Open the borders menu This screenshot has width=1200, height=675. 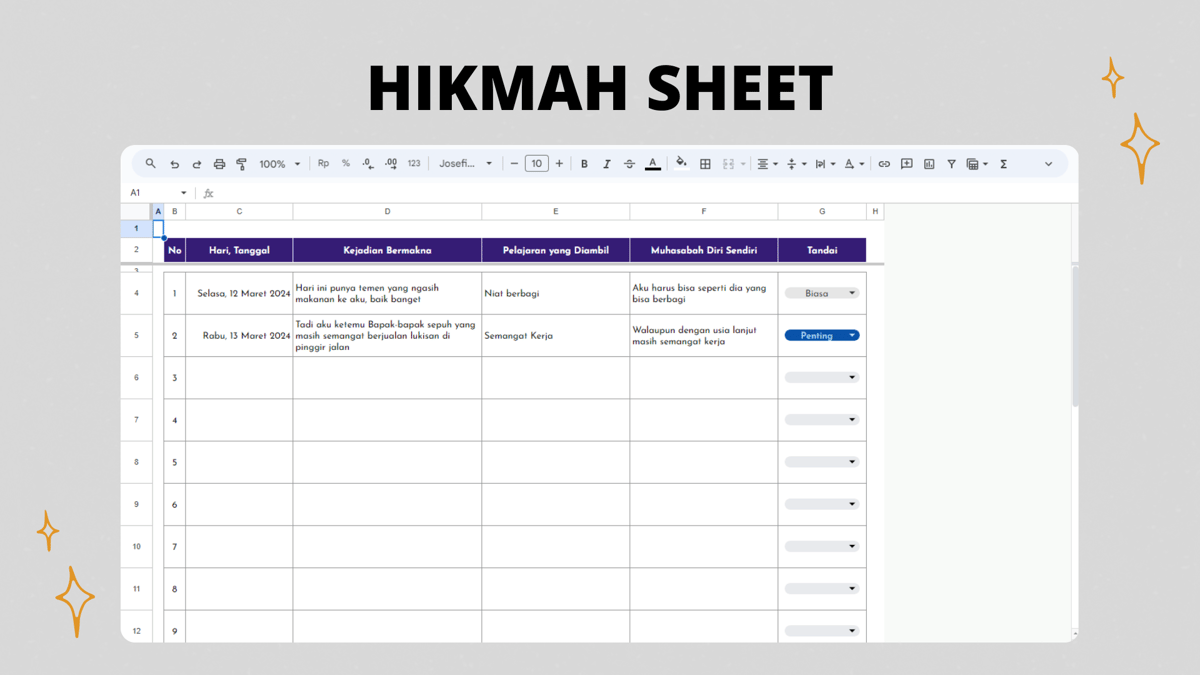pos(705,164)
